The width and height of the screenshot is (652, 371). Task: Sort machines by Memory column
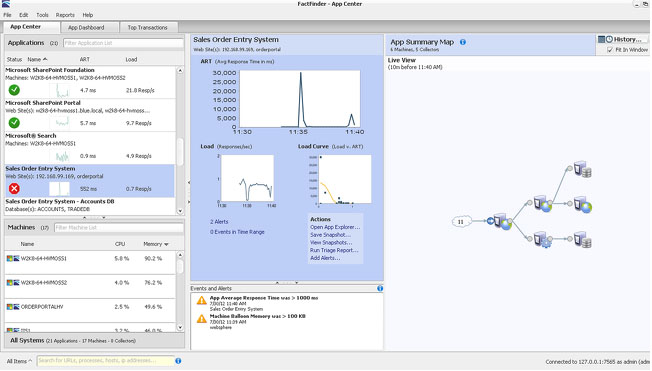click(x=156, y=244)
